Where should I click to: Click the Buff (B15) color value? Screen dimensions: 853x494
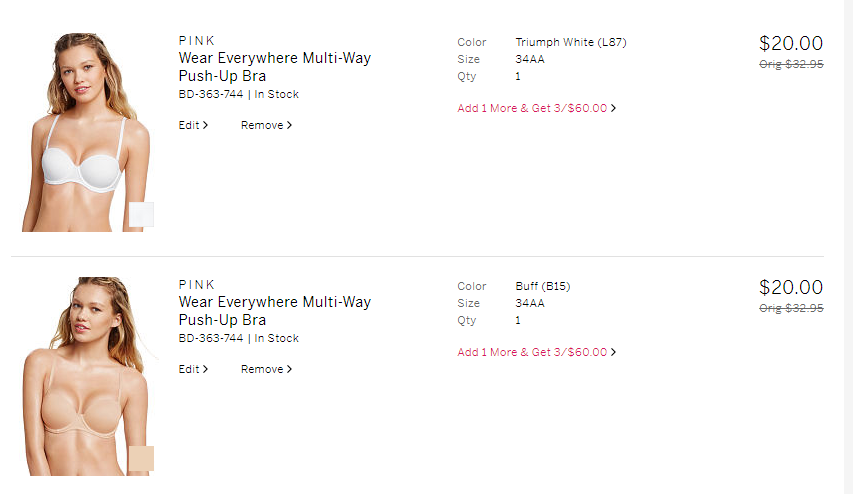pos(543,286)
